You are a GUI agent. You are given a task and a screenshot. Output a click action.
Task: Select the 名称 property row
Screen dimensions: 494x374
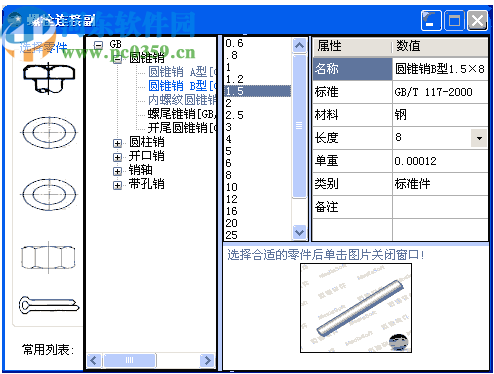[x=400, y=69]
